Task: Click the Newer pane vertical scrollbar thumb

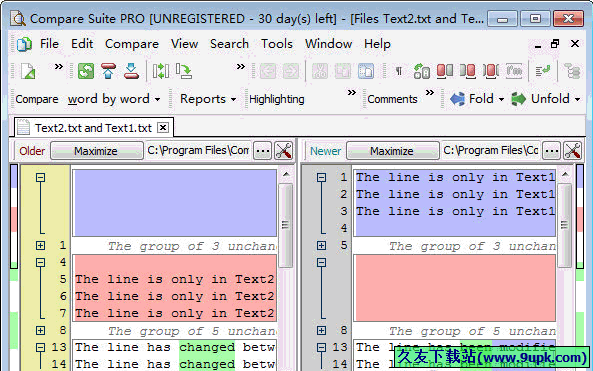Action: pyautogui.click(x=564, y=225)
